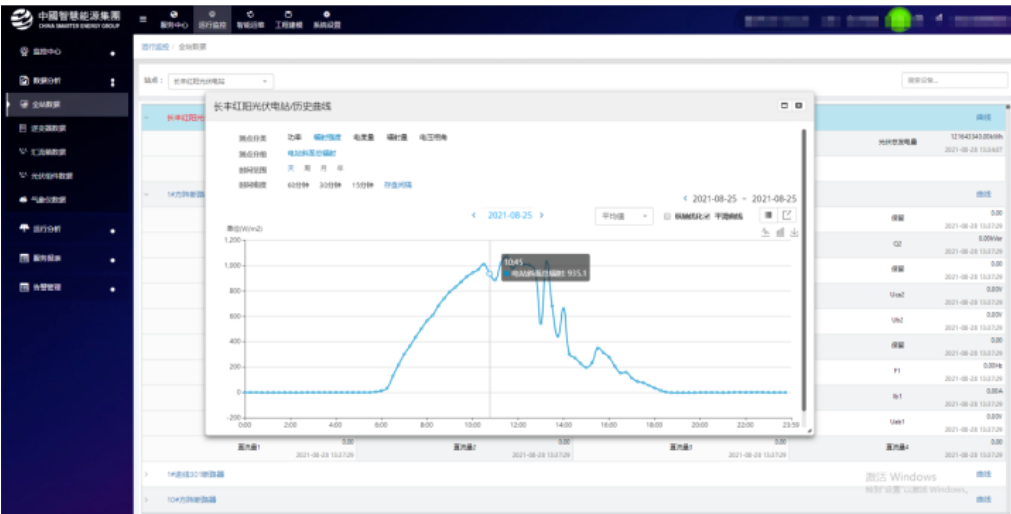Screen dimensions: 1011x514
Task: Select 全站数据 in the sidebar
Action: pyautogui.click(x=67, y=104)
